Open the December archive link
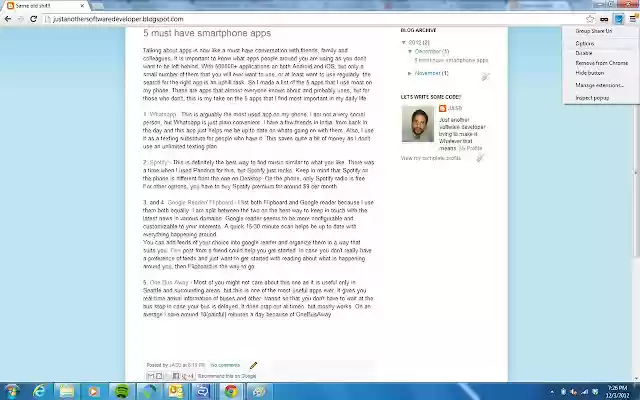640x400 pixels. tap(428, 51)
